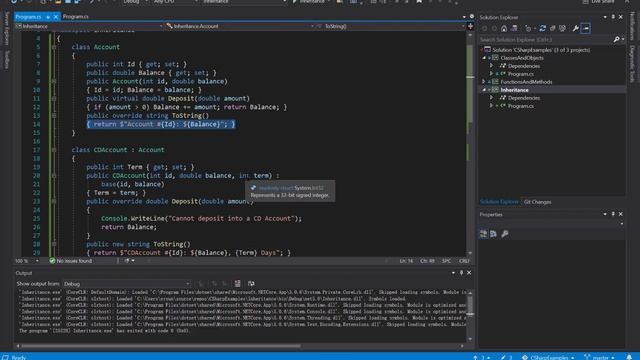Close the Properties panel

[621, 214]
